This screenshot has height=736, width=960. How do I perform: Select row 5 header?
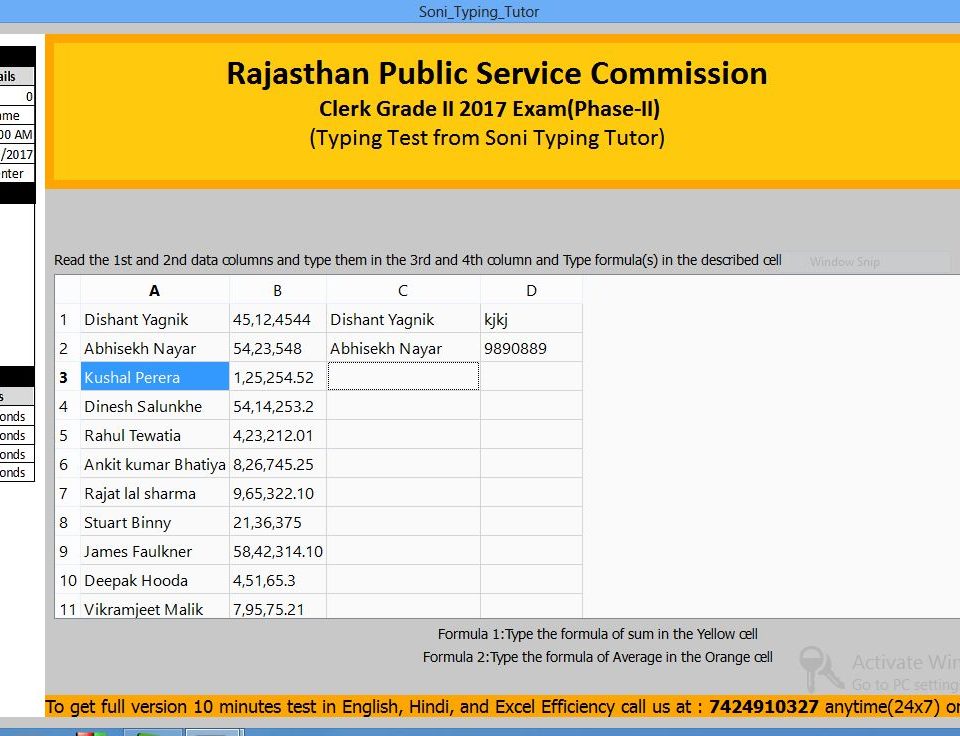[67, 435]
